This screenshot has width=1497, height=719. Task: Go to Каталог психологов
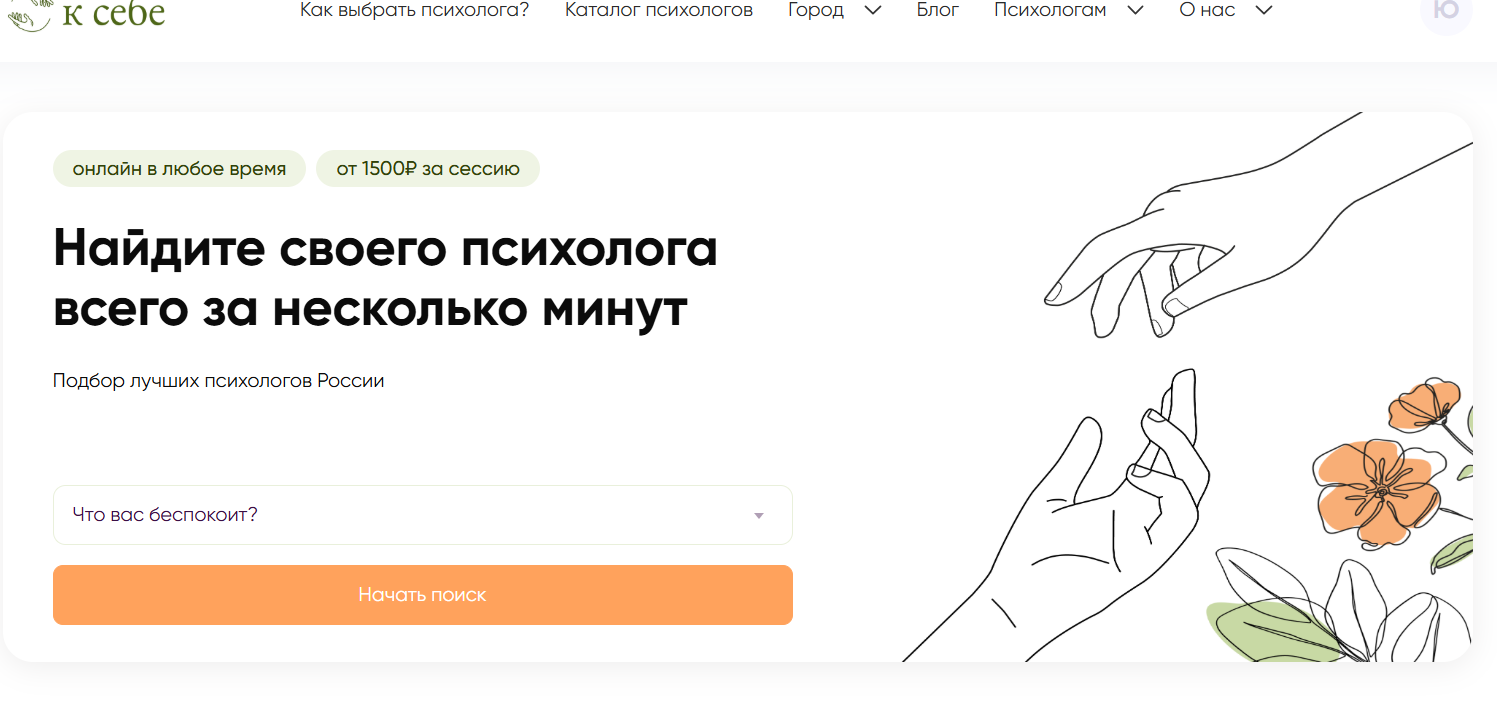659,11
